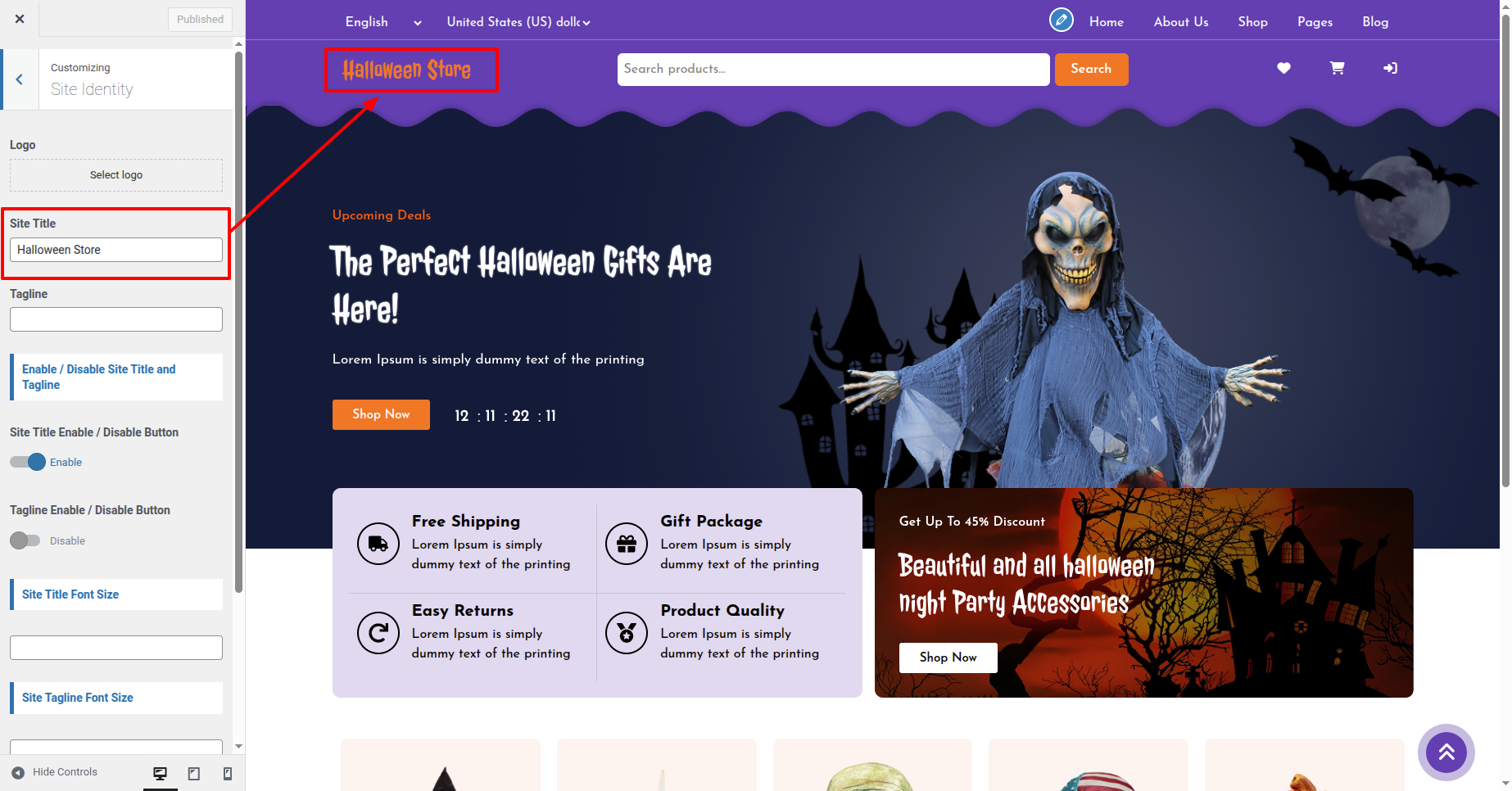Switch to desktop preview device icon

click(161, 773)
